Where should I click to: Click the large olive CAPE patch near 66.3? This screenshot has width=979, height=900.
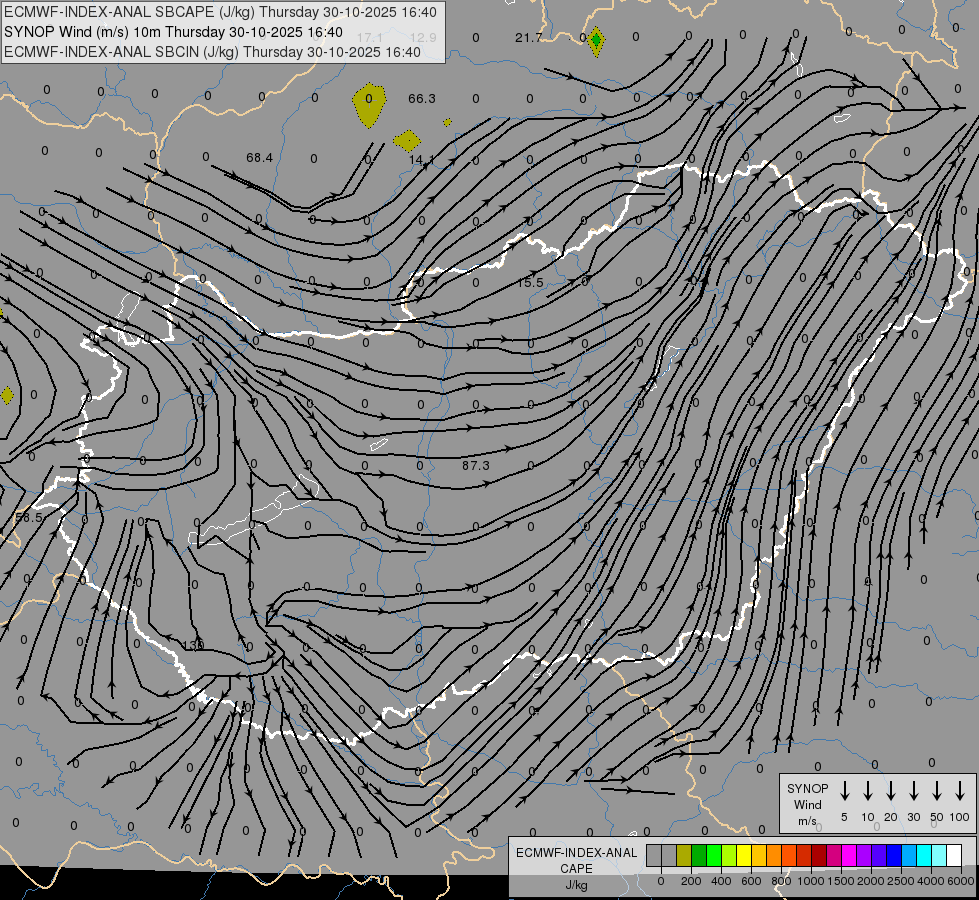click(369, 104)
